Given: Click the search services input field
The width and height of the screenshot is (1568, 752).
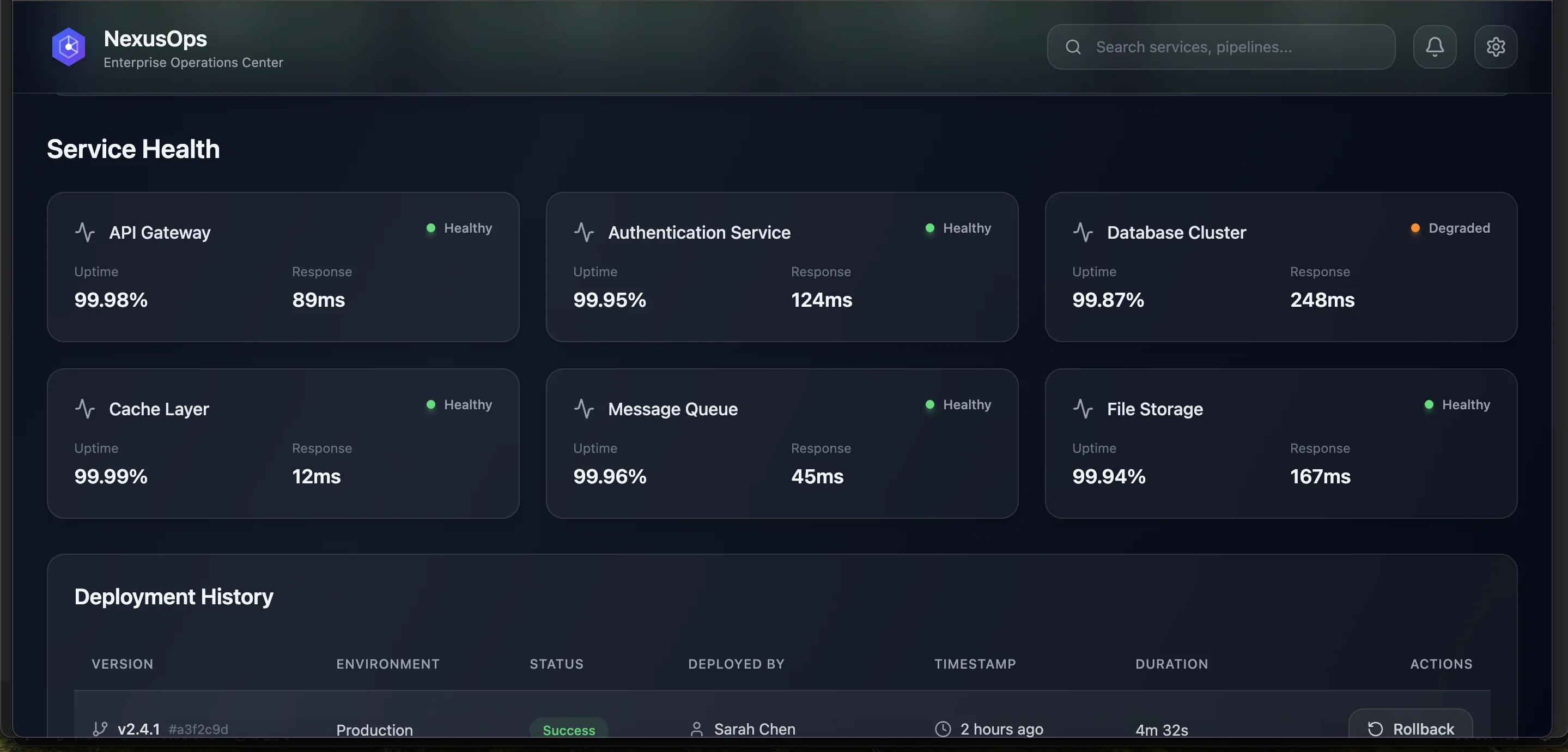Looking at the screenshot, I should pyautogui.click(x=1217, y=47).
